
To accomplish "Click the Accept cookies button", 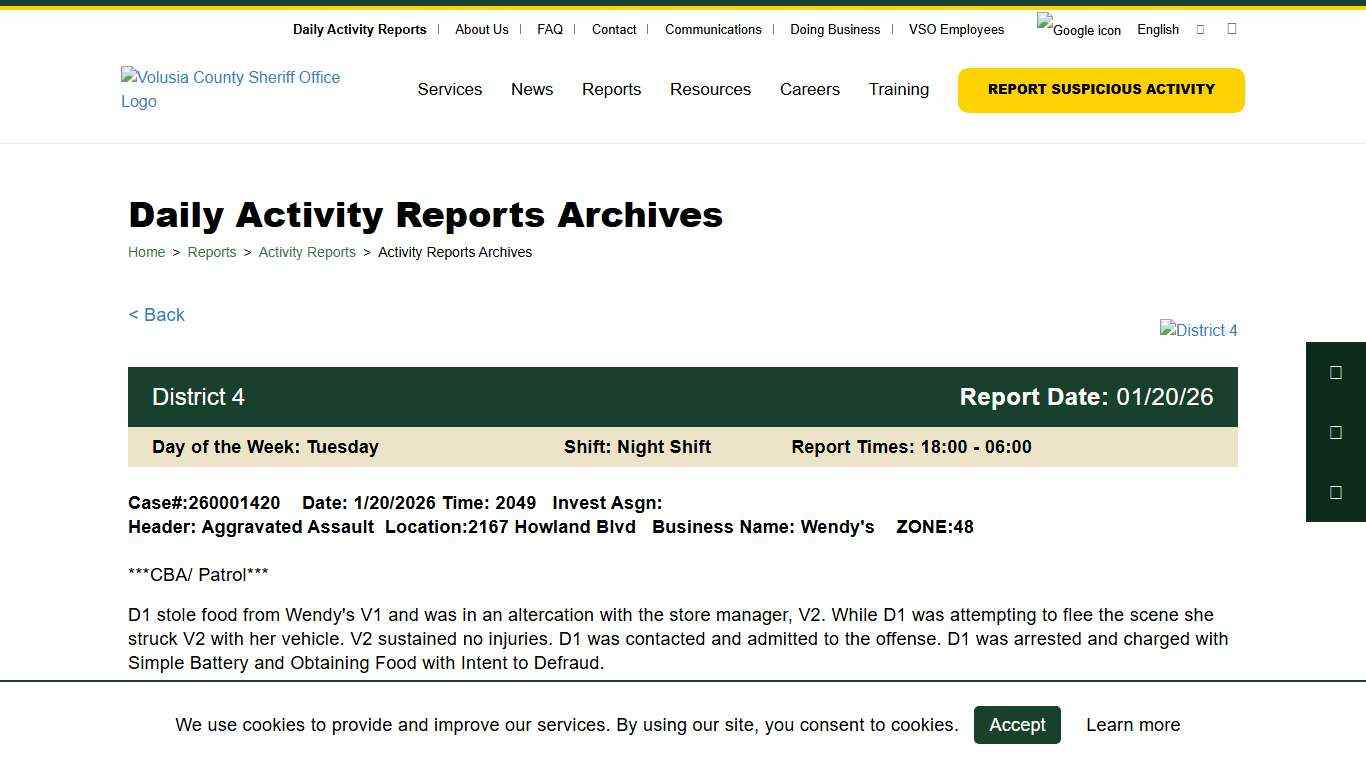I will pyautogui.click(x=1017, y=725).
